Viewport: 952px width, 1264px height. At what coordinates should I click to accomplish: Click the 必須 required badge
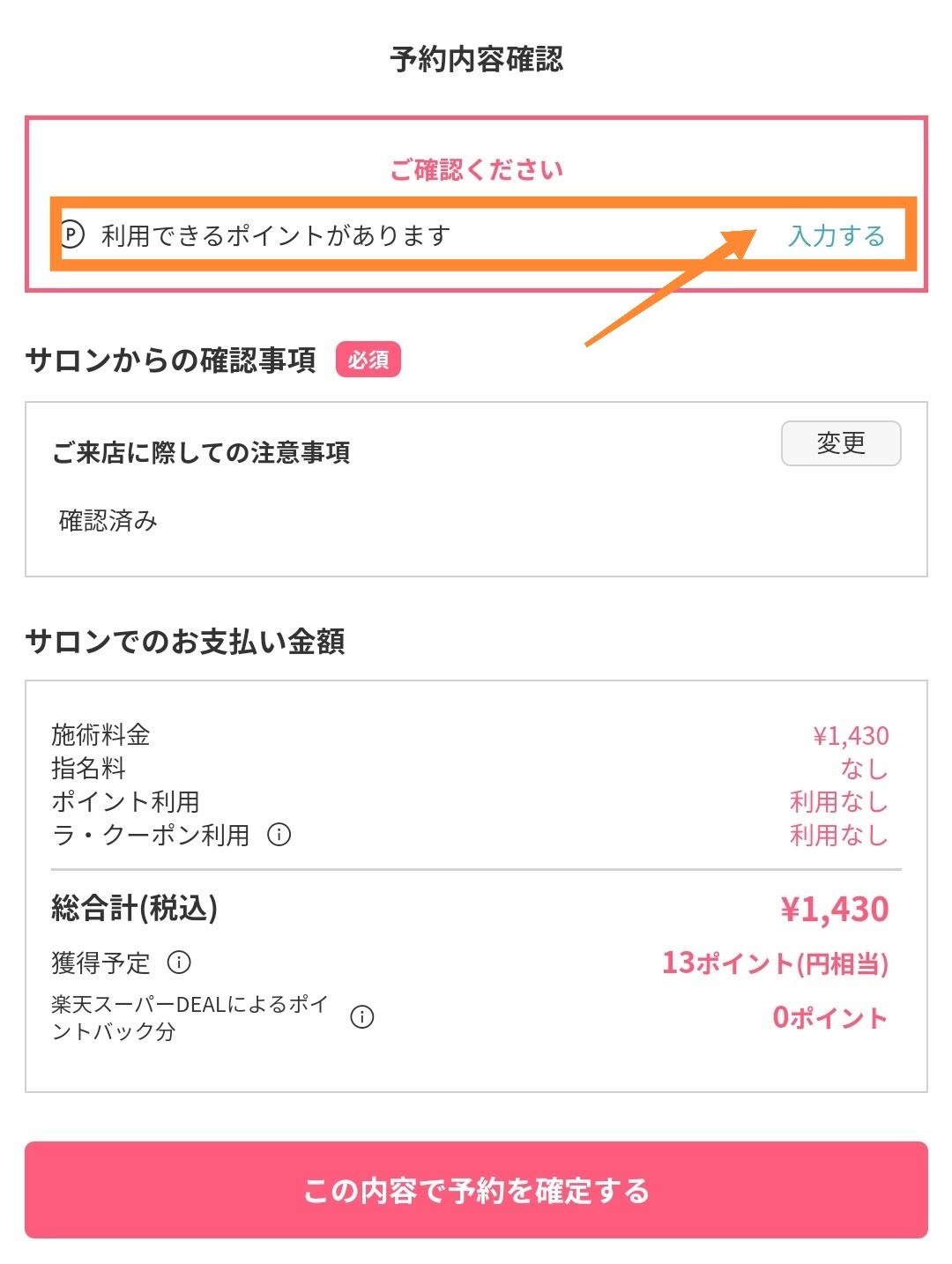coord(368,360)
